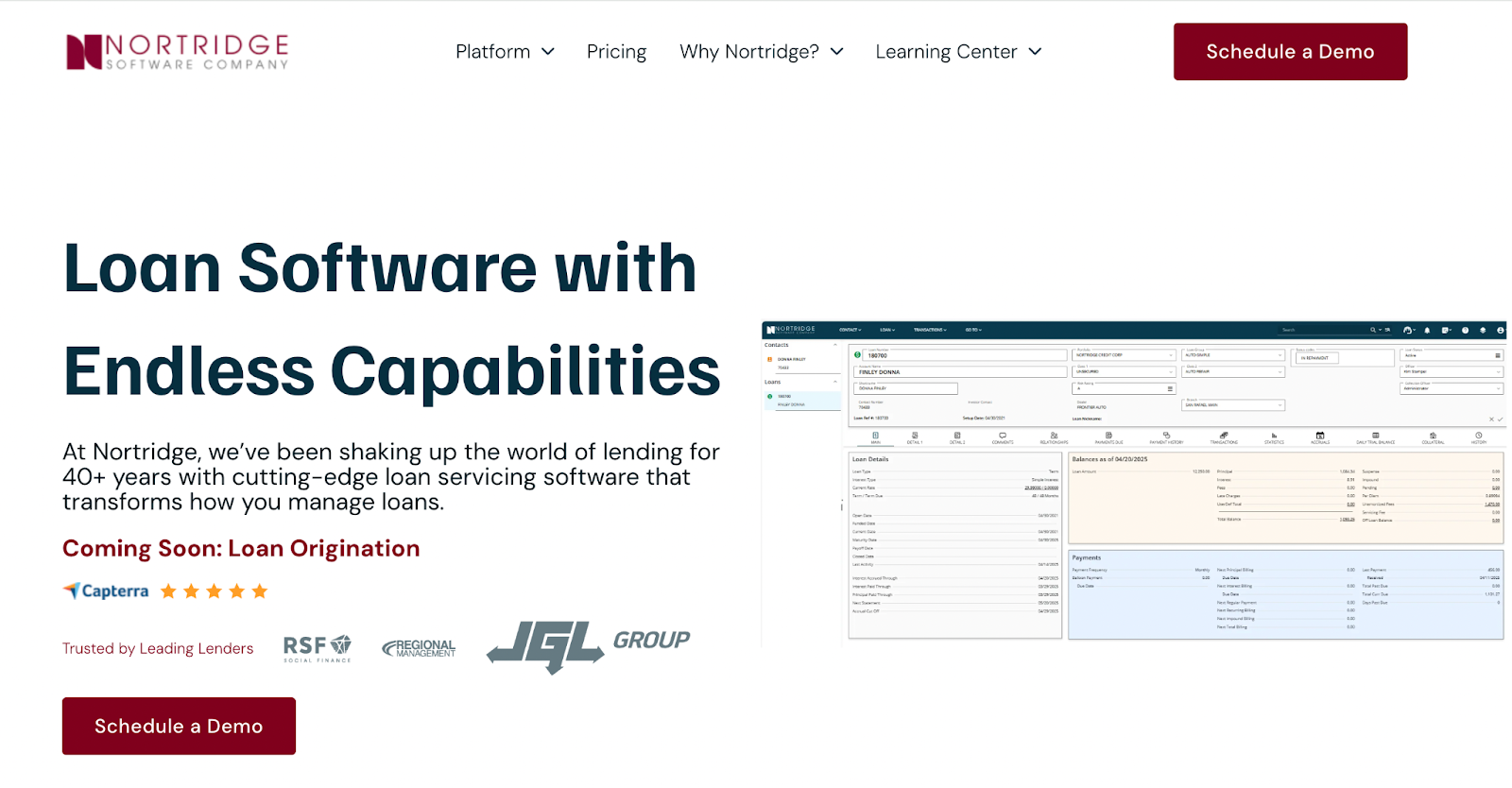This screenshot has height=788, width=1512.
Task: Click the Transactions menu in the app preview
Action: tap(929, 330)
